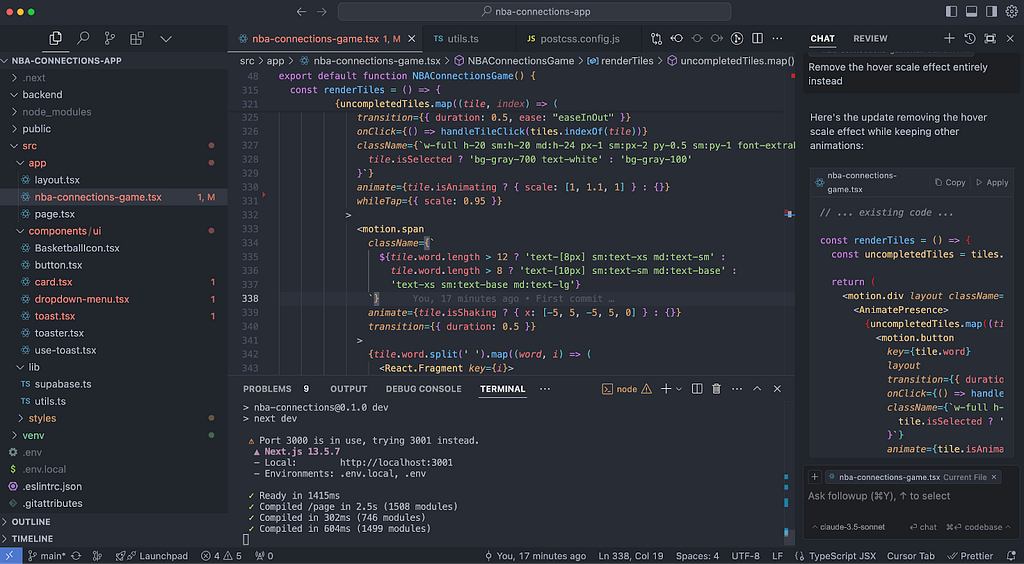Open errors and warnings count in status bar

click(221, 556)
